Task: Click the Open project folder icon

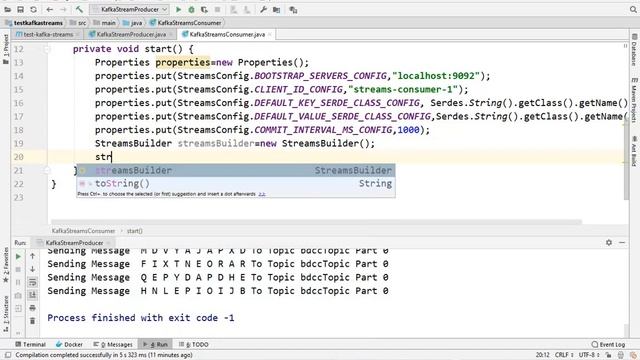Action: pos(8,9)
